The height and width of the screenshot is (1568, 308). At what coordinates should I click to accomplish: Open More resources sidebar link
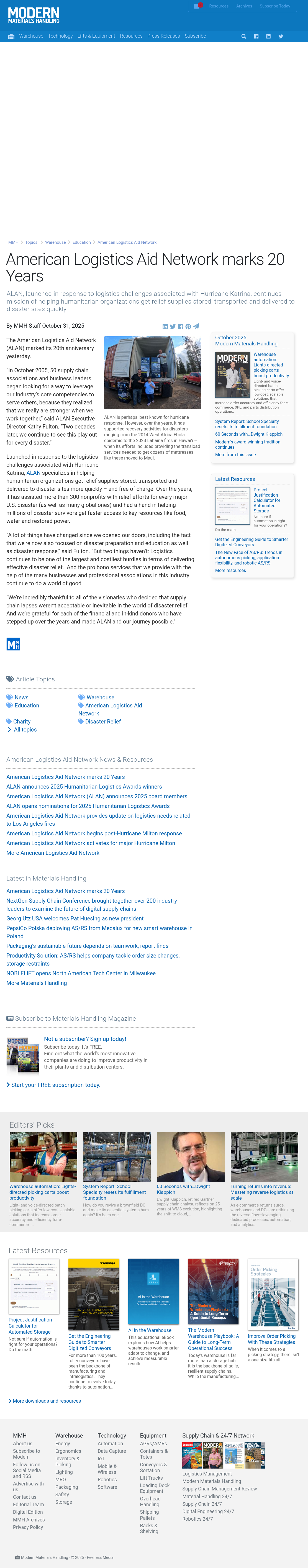231,570
